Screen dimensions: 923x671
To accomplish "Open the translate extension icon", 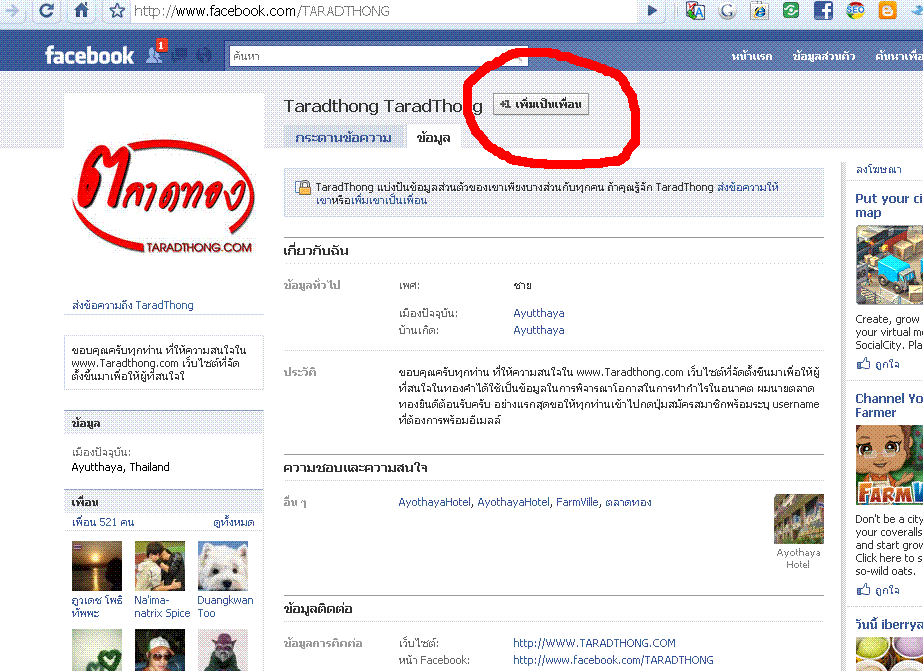I will pyautogui.click(x=695, y=11).
